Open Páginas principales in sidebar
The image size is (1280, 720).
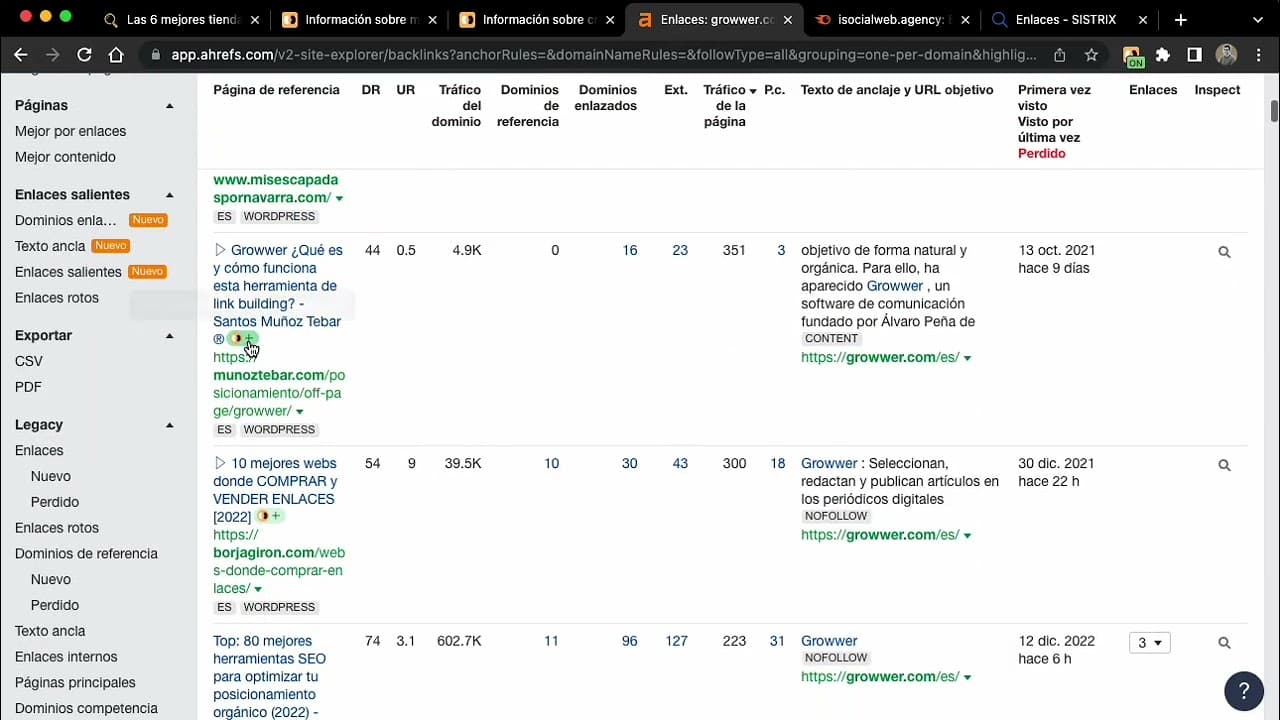tap(75, 683)
